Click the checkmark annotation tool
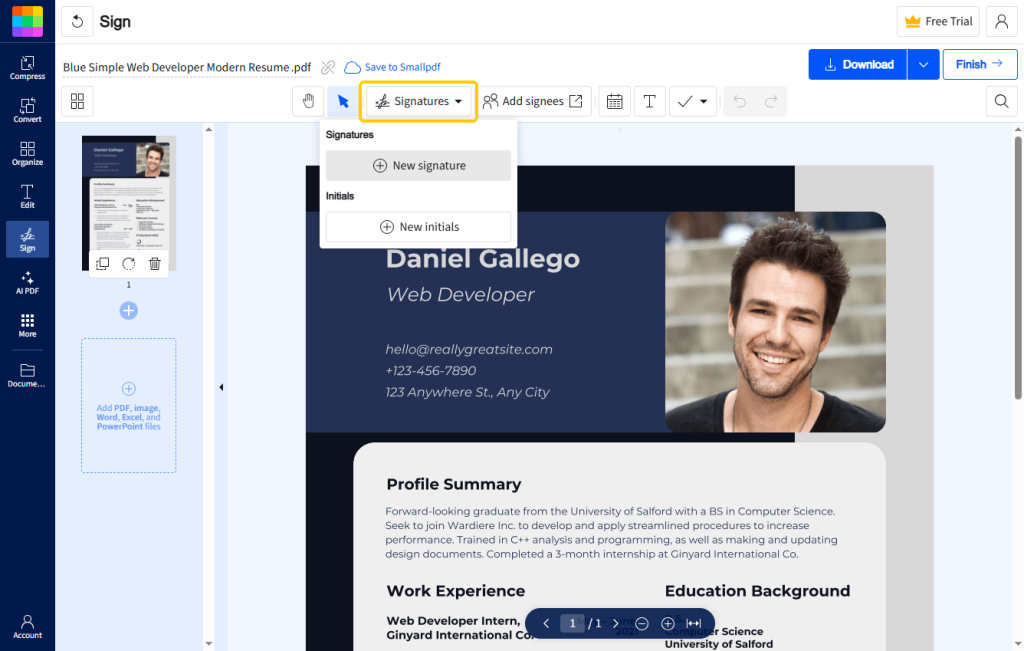Viewport: 1024px width, 651px height. (685, 101)
